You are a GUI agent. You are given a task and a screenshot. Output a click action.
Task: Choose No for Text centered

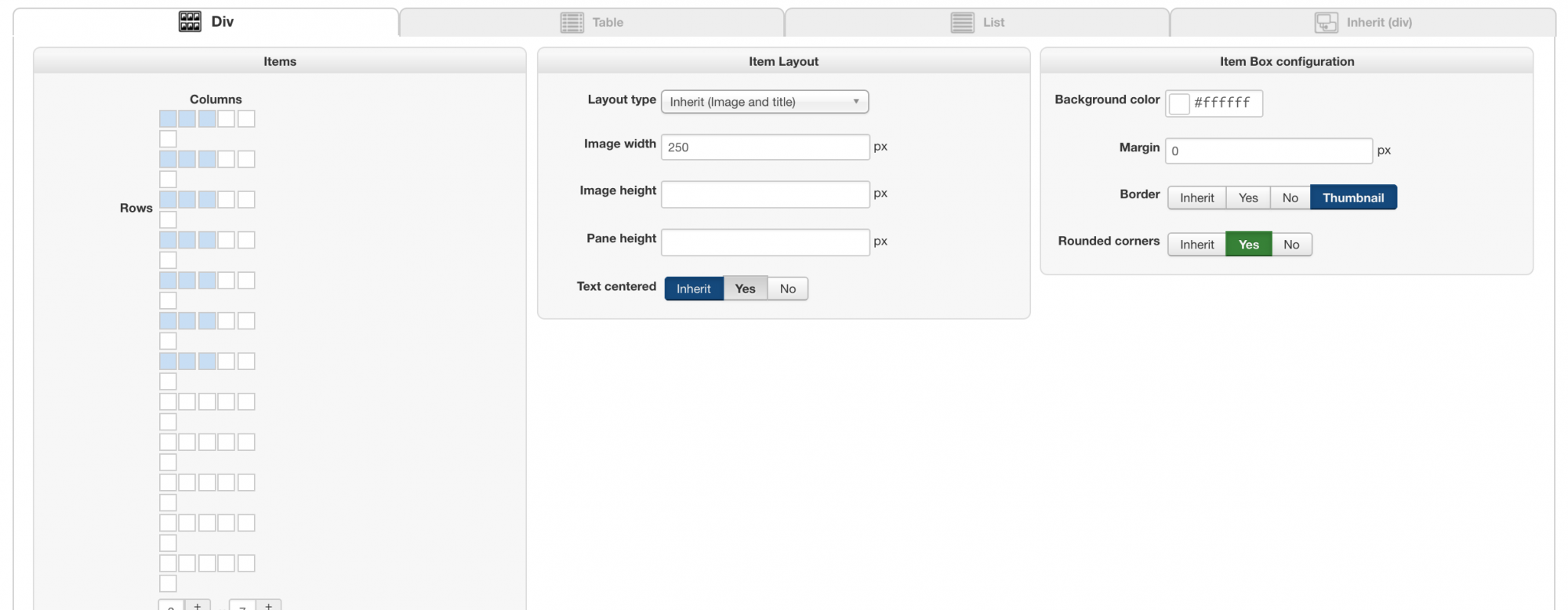point(787,289)
